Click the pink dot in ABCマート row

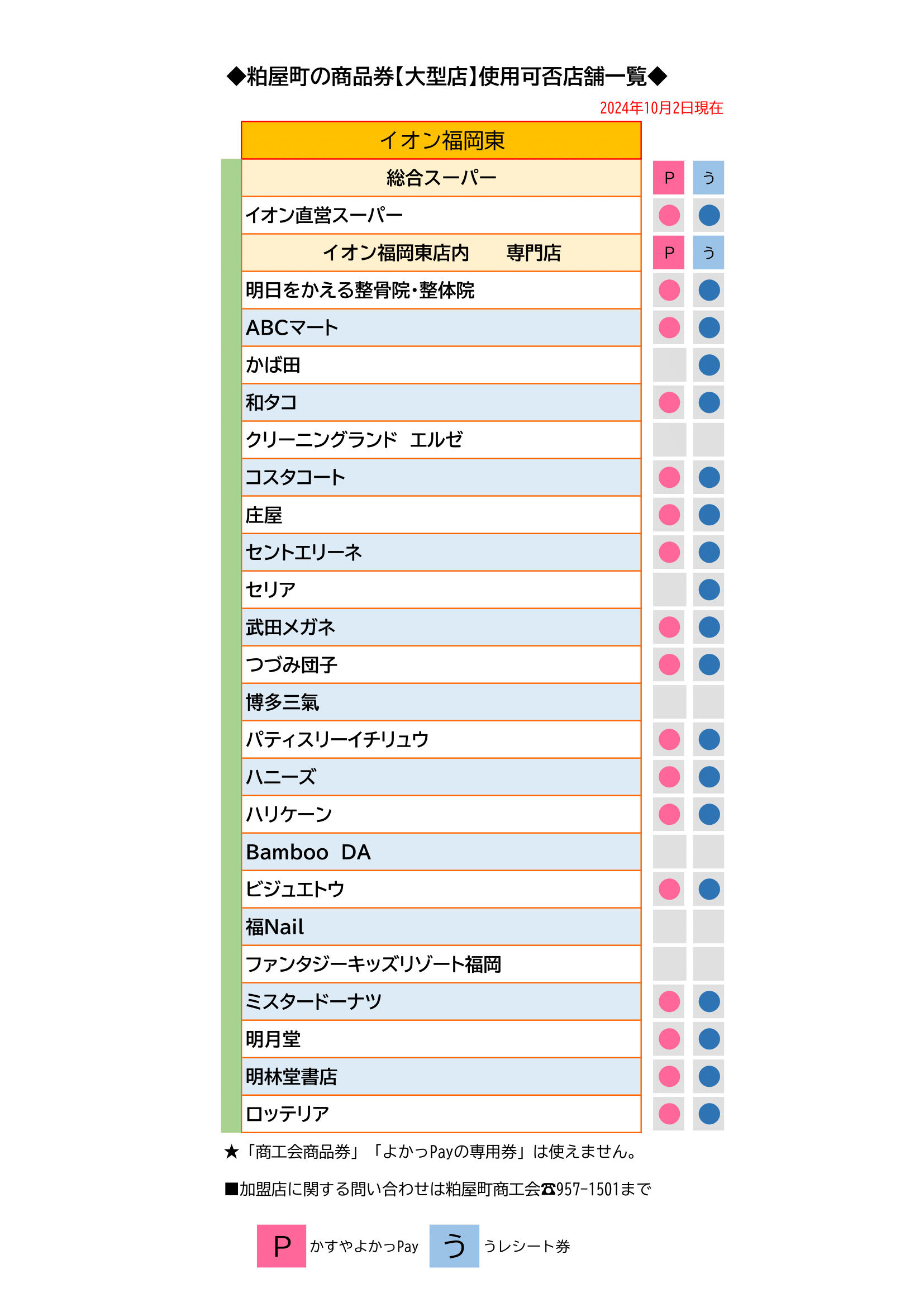(669, 327)
